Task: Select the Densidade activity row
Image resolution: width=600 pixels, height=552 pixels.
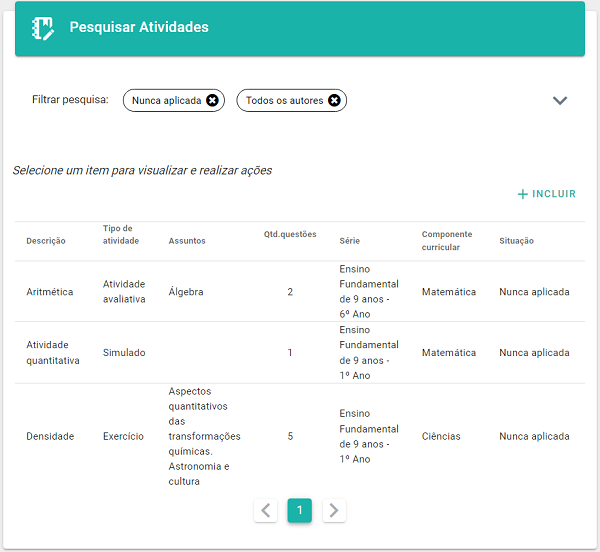Action: point(300,436)
